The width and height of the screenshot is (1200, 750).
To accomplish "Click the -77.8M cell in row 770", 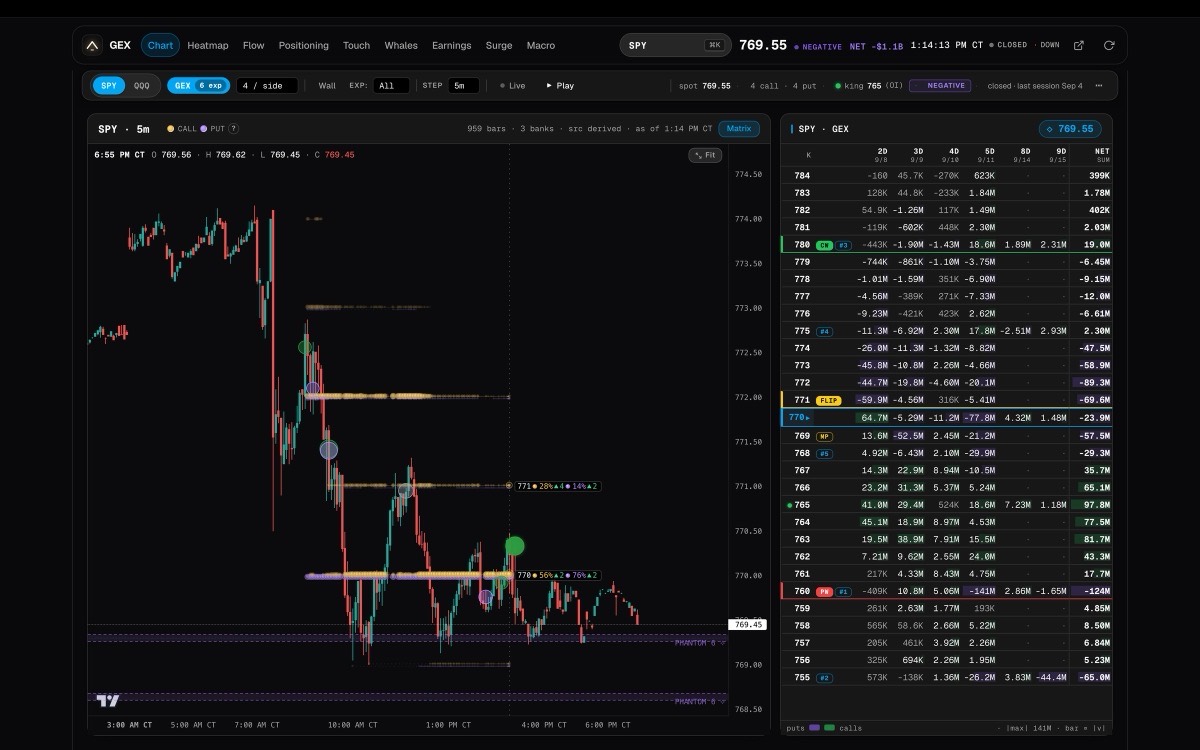I will [x=979, y=418].
